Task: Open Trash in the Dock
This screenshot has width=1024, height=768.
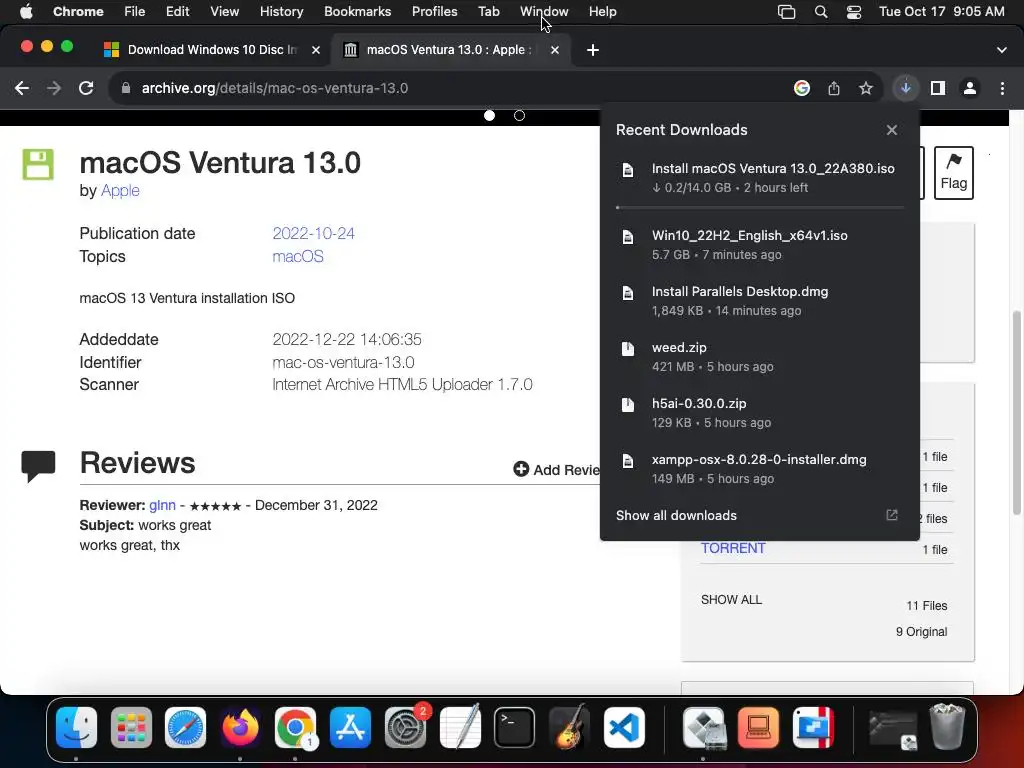Action: tap(947, 727)
